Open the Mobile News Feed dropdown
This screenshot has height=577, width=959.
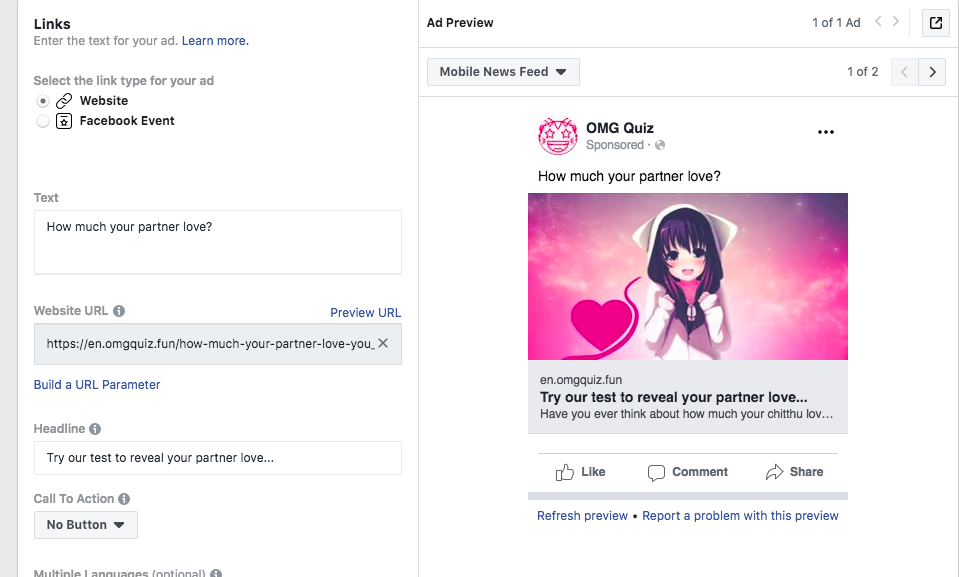pyautogui.click(x=503, y=72)
